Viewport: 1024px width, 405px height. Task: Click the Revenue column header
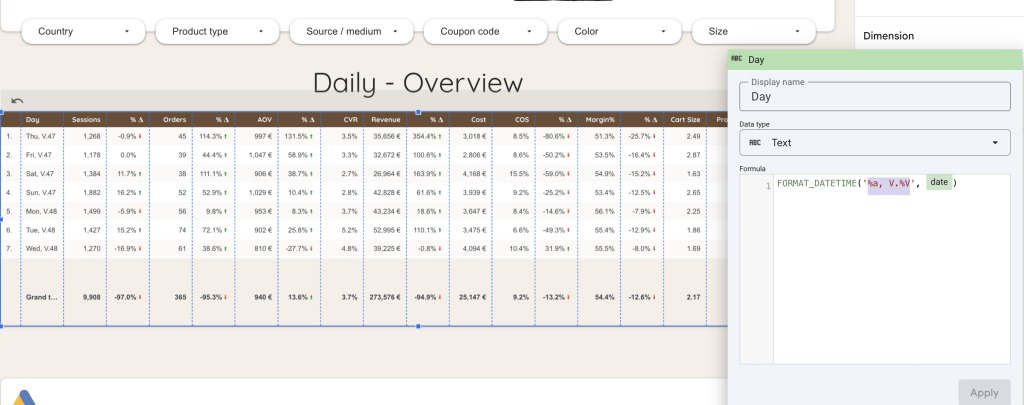point(385,119)
